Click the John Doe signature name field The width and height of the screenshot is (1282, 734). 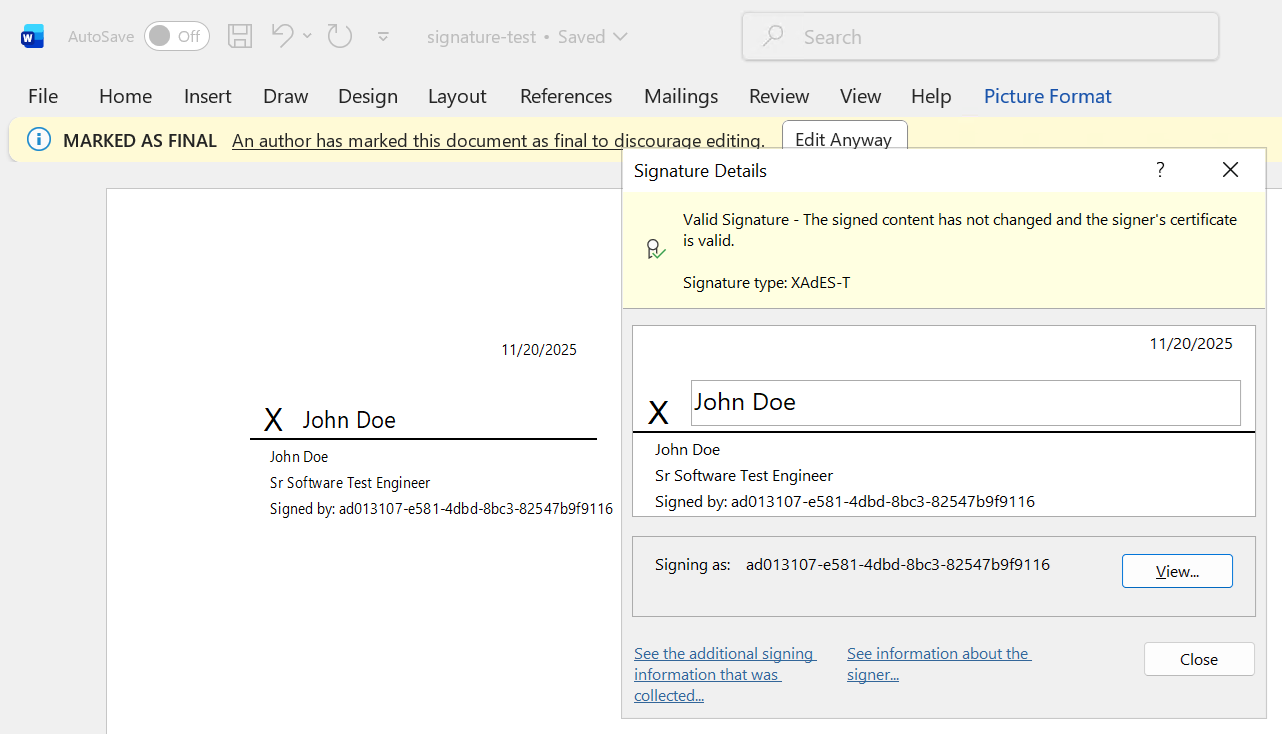point(965,403)
